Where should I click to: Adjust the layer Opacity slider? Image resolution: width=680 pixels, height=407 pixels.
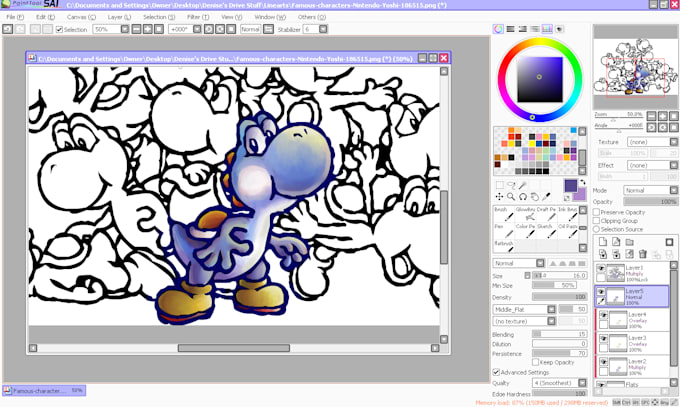click(651, 202)
